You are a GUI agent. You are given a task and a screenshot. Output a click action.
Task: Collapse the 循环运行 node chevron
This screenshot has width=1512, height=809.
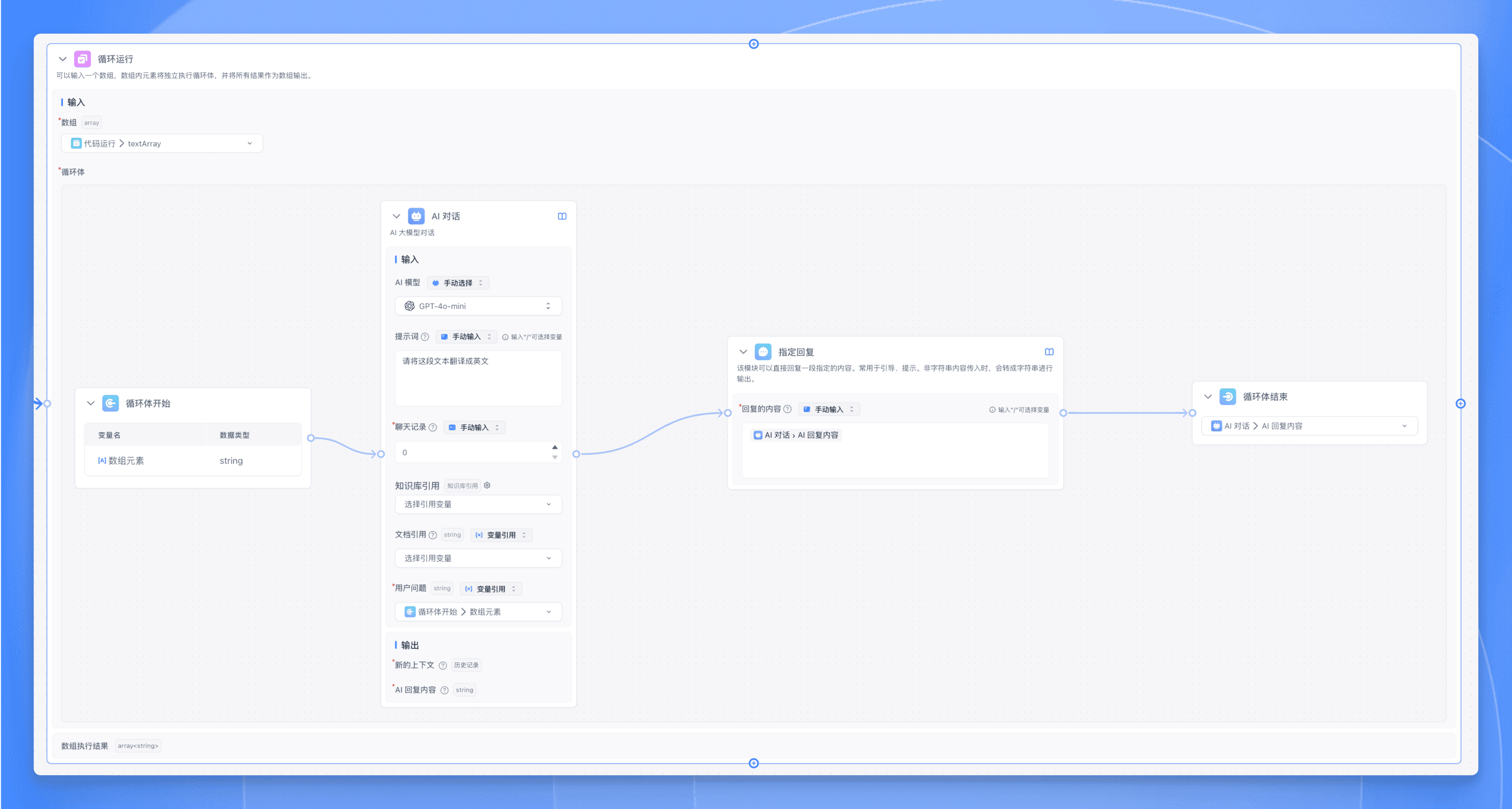click(63, 59)
